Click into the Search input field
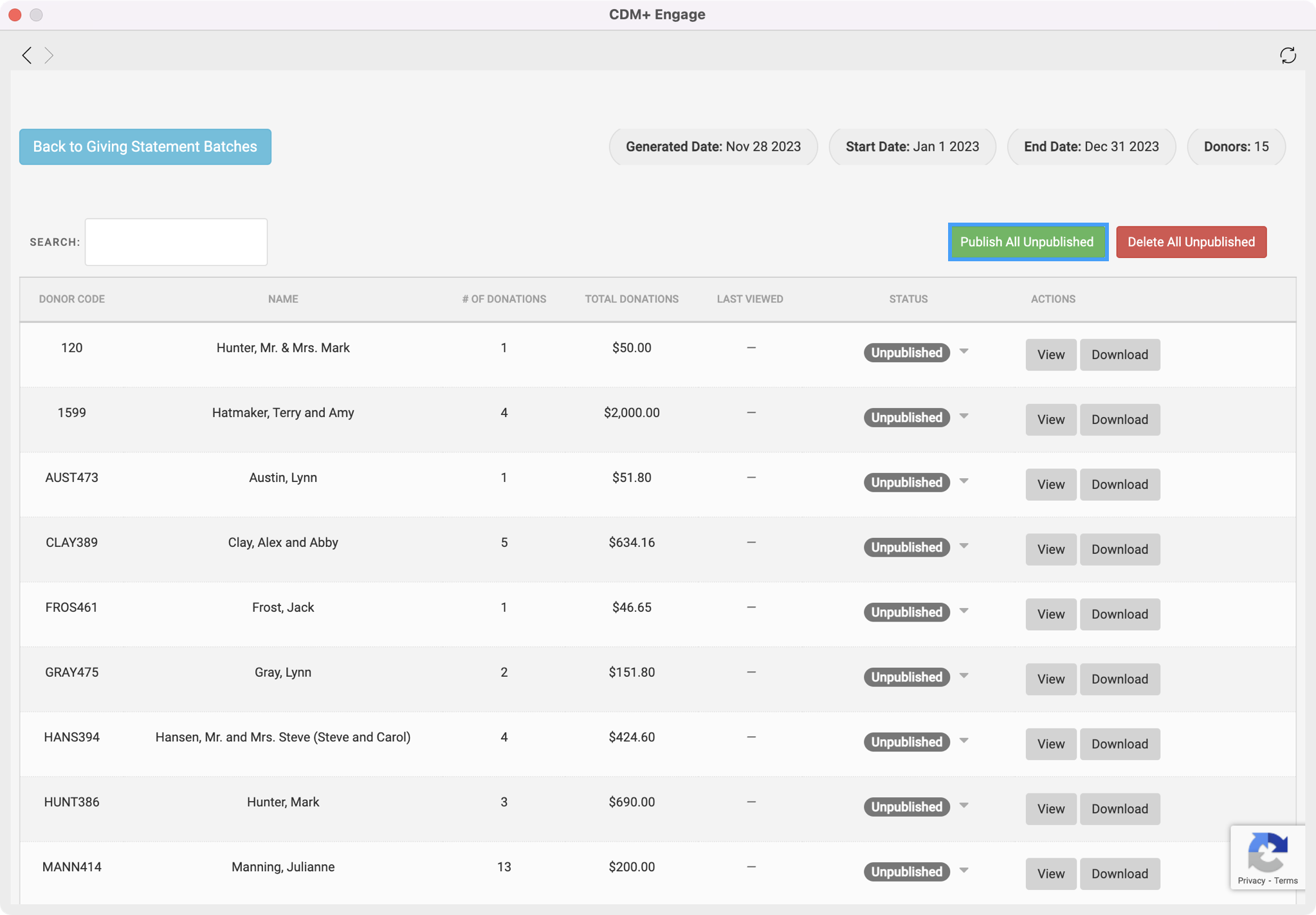 [176, 242]
